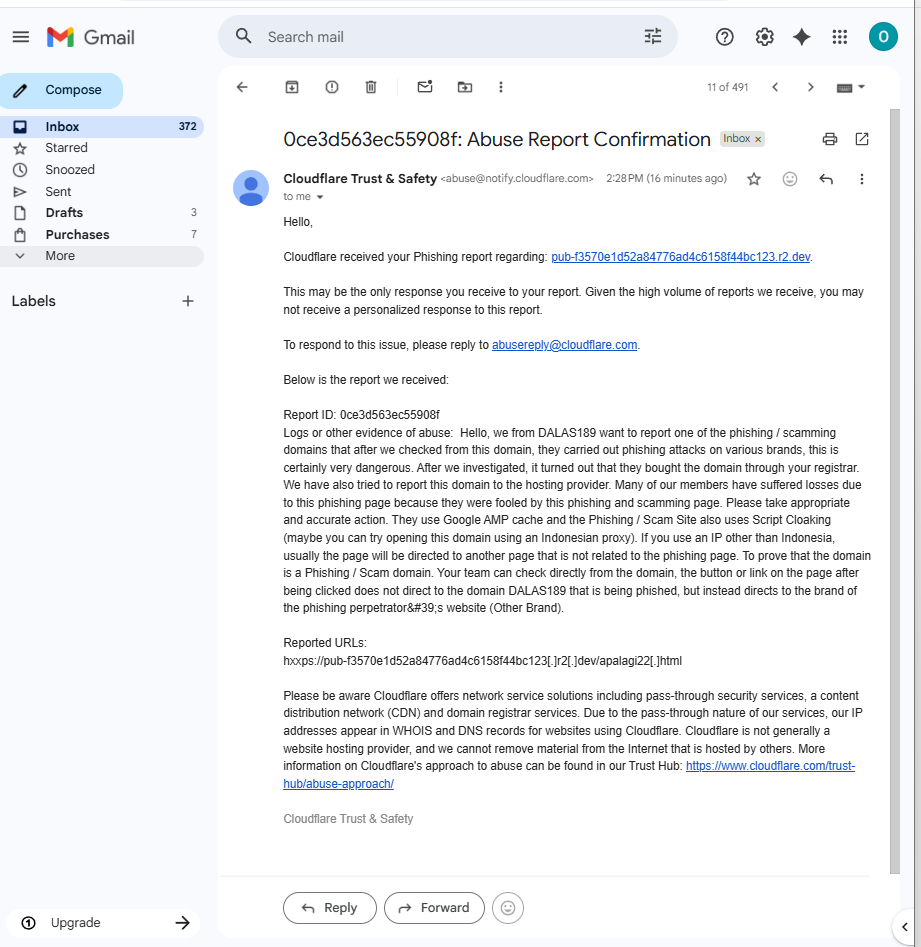Add emoji reaction next to Forward
The height and width of the screenshot is (947, 921).
click(508, 908)
